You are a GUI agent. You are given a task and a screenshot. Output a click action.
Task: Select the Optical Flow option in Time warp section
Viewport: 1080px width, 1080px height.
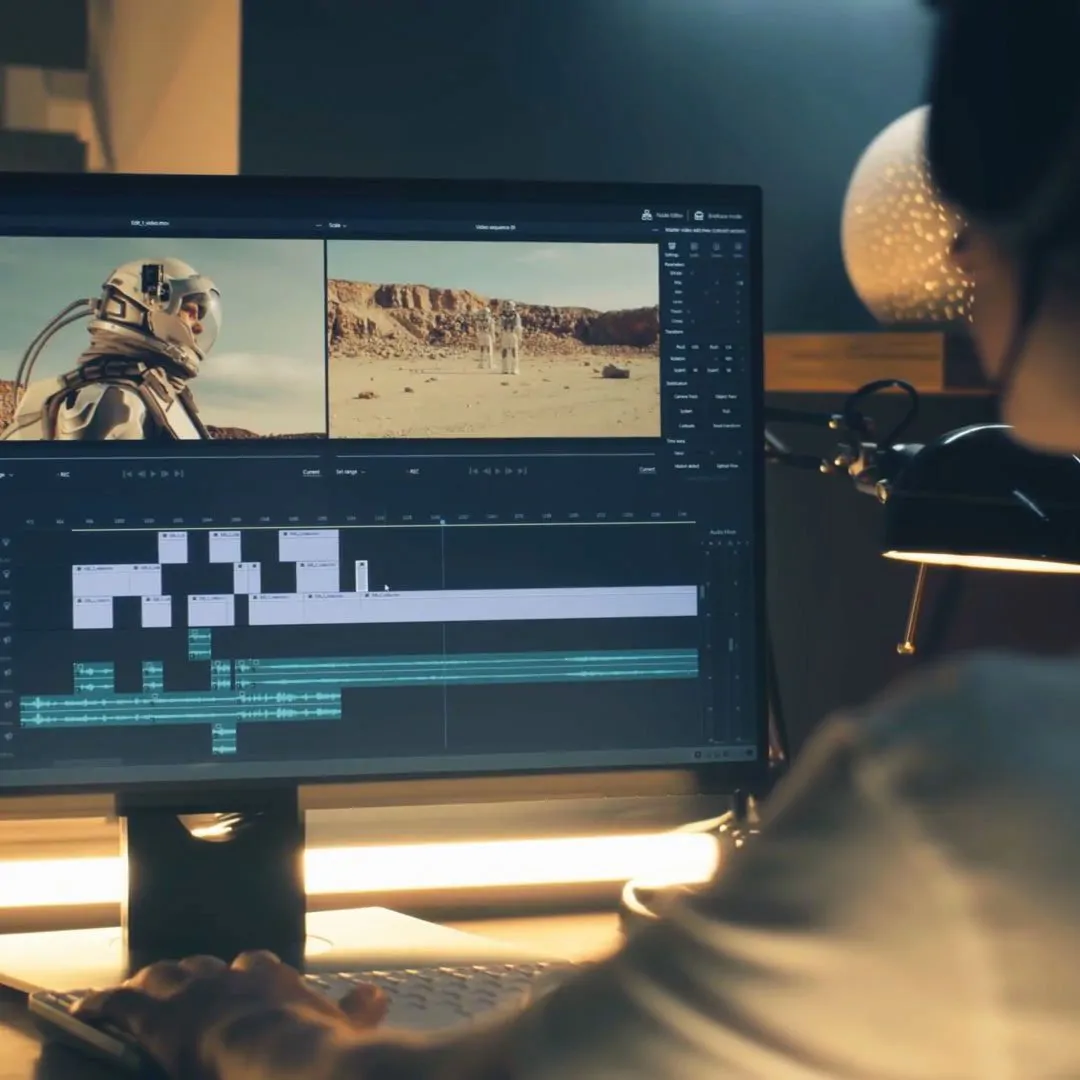click(x=727, y=467)
